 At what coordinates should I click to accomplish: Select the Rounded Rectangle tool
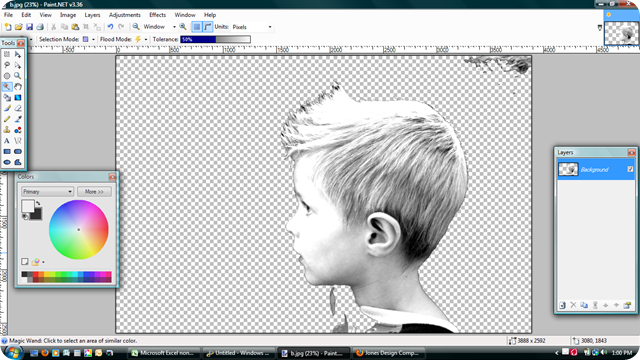(x=18, y=151)
